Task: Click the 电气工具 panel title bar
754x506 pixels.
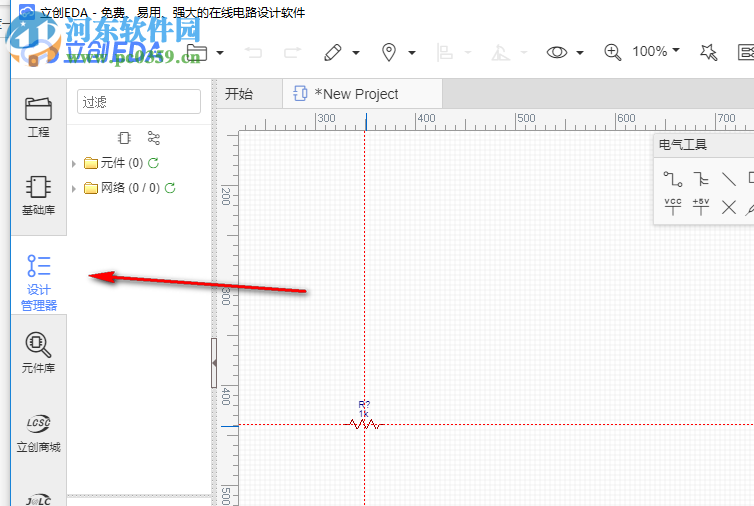Action: click(x=704, y=145)
